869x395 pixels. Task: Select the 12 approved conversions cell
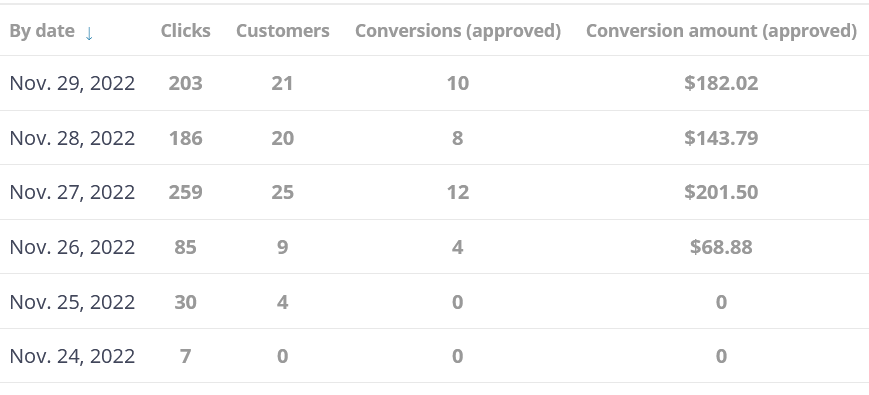click(458, 192)
